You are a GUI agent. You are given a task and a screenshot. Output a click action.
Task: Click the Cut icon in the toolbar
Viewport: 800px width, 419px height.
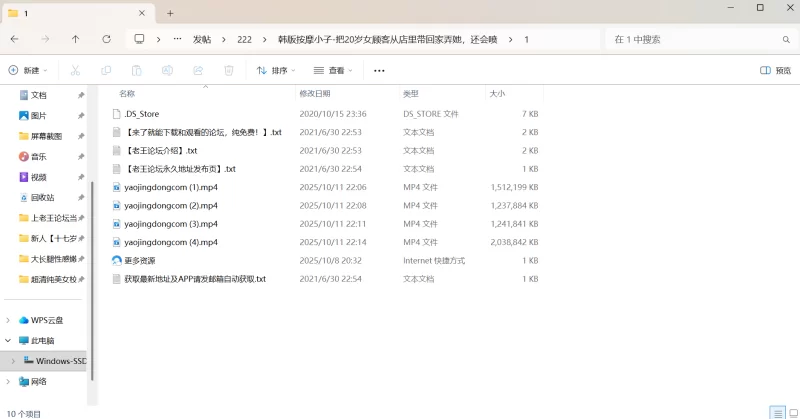click(74, 71)
